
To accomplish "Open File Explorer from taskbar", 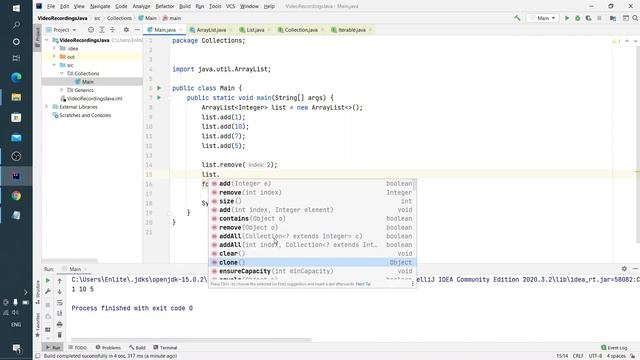I will click(16, 97).
